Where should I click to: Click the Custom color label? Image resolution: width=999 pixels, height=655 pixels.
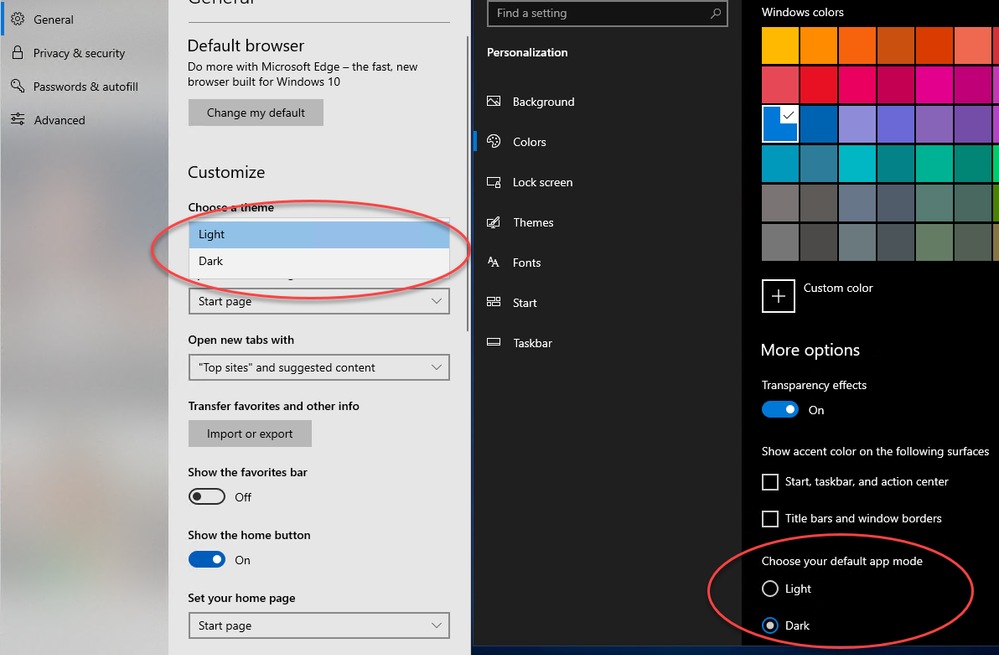pos(838,288)
